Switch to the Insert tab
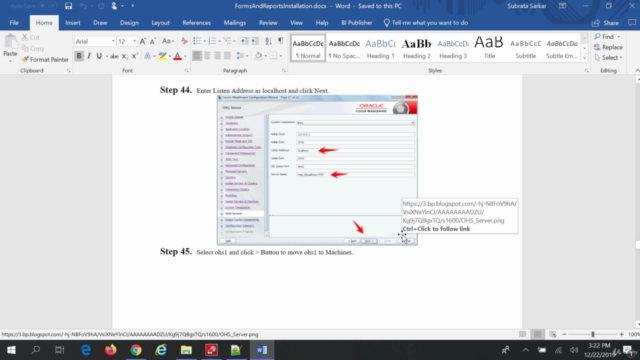The width and height of the screenshot is (640, 360). click(x=73, y=23)
